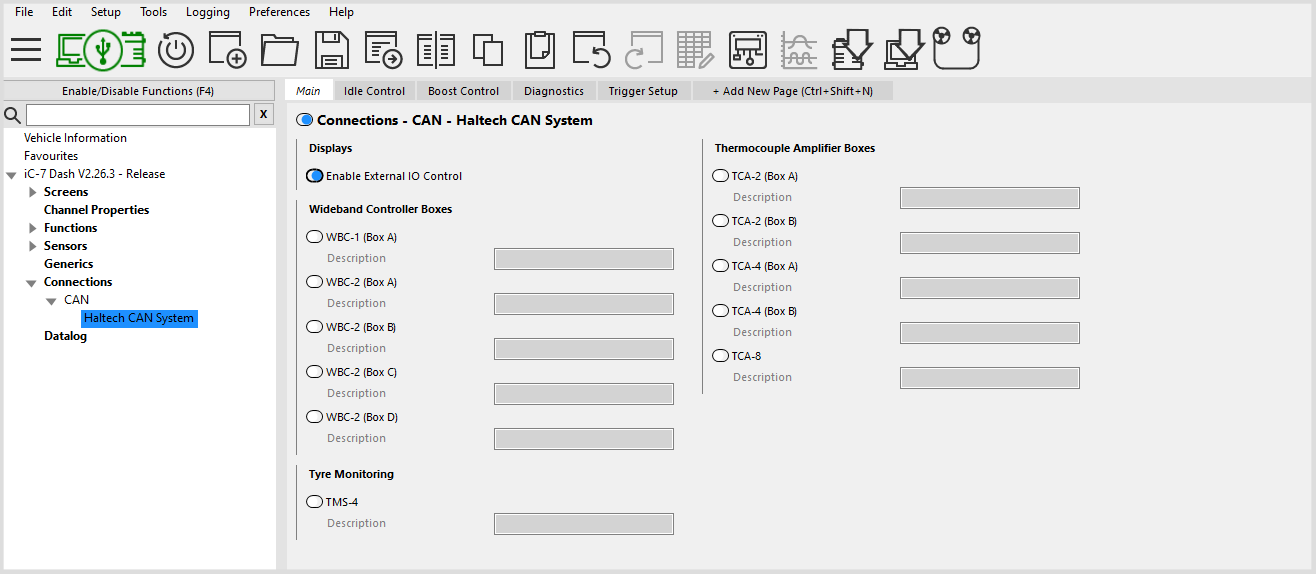Select Generics in tree
1316x574 pixels.
(69, 264)
